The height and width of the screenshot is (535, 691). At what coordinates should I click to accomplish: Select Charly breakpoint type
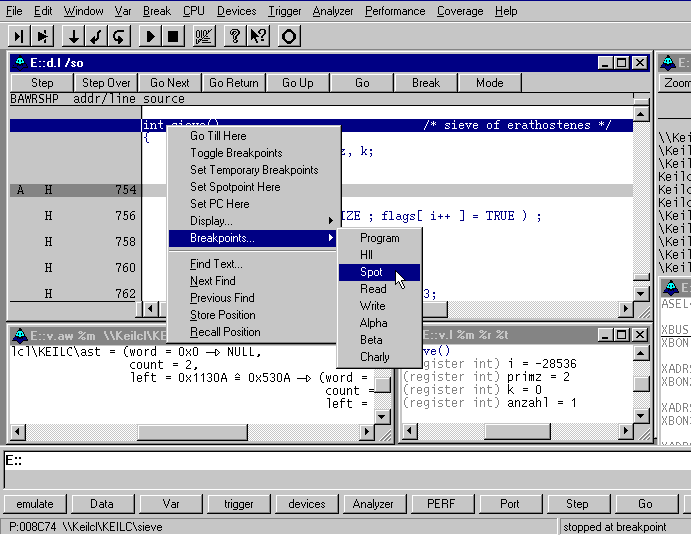379,357
